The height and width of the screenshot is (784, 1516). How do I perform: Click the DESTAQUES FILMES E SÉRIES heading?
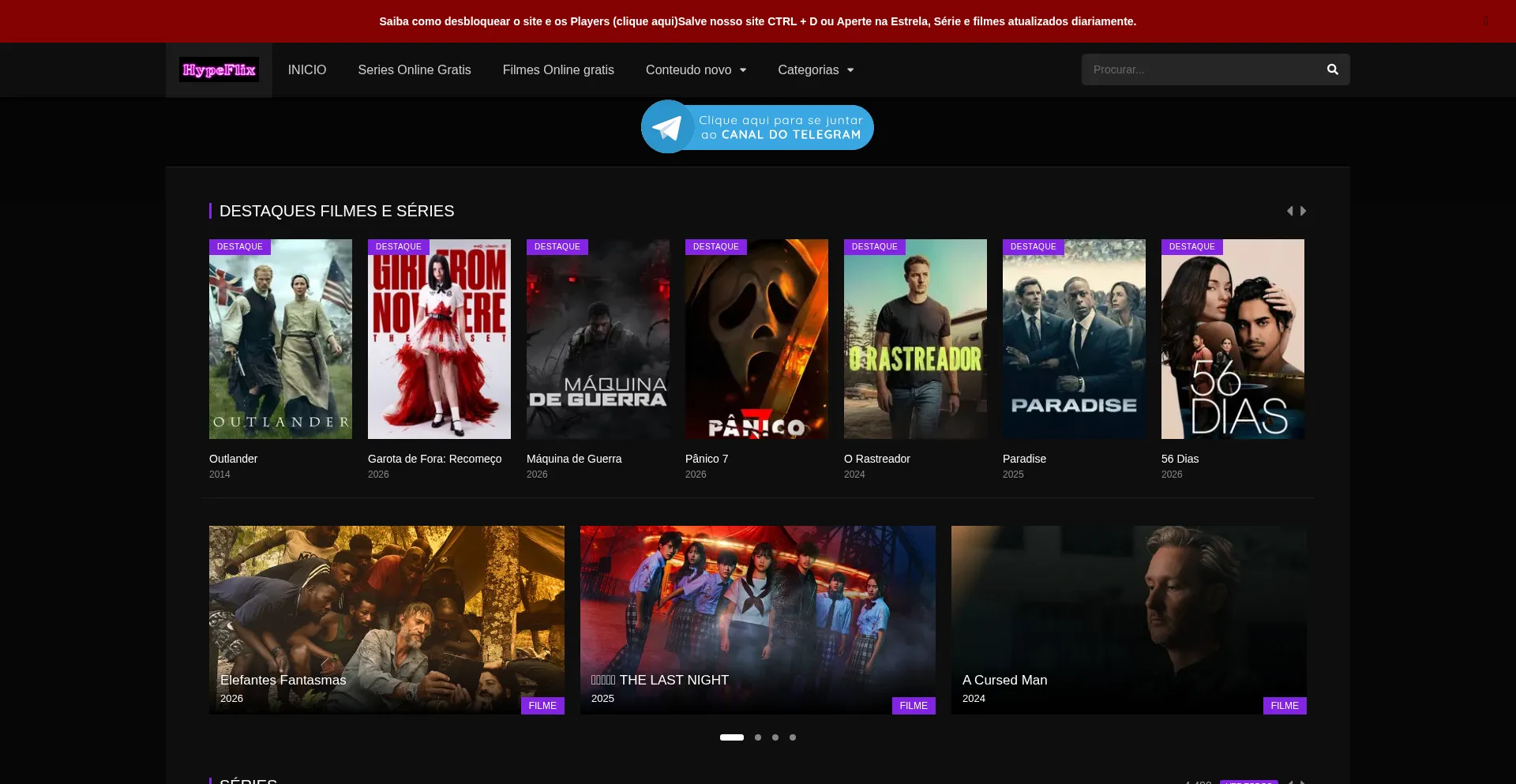336,211
